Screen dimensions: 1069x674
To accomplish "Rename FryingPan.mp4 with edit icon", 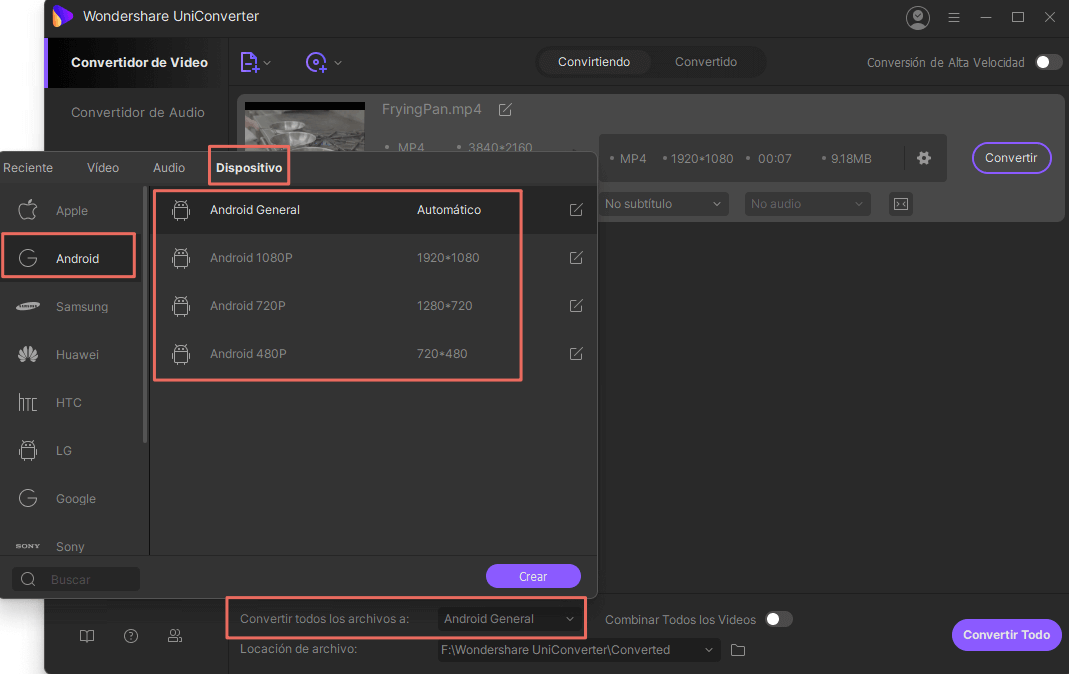I will (505, 110).
